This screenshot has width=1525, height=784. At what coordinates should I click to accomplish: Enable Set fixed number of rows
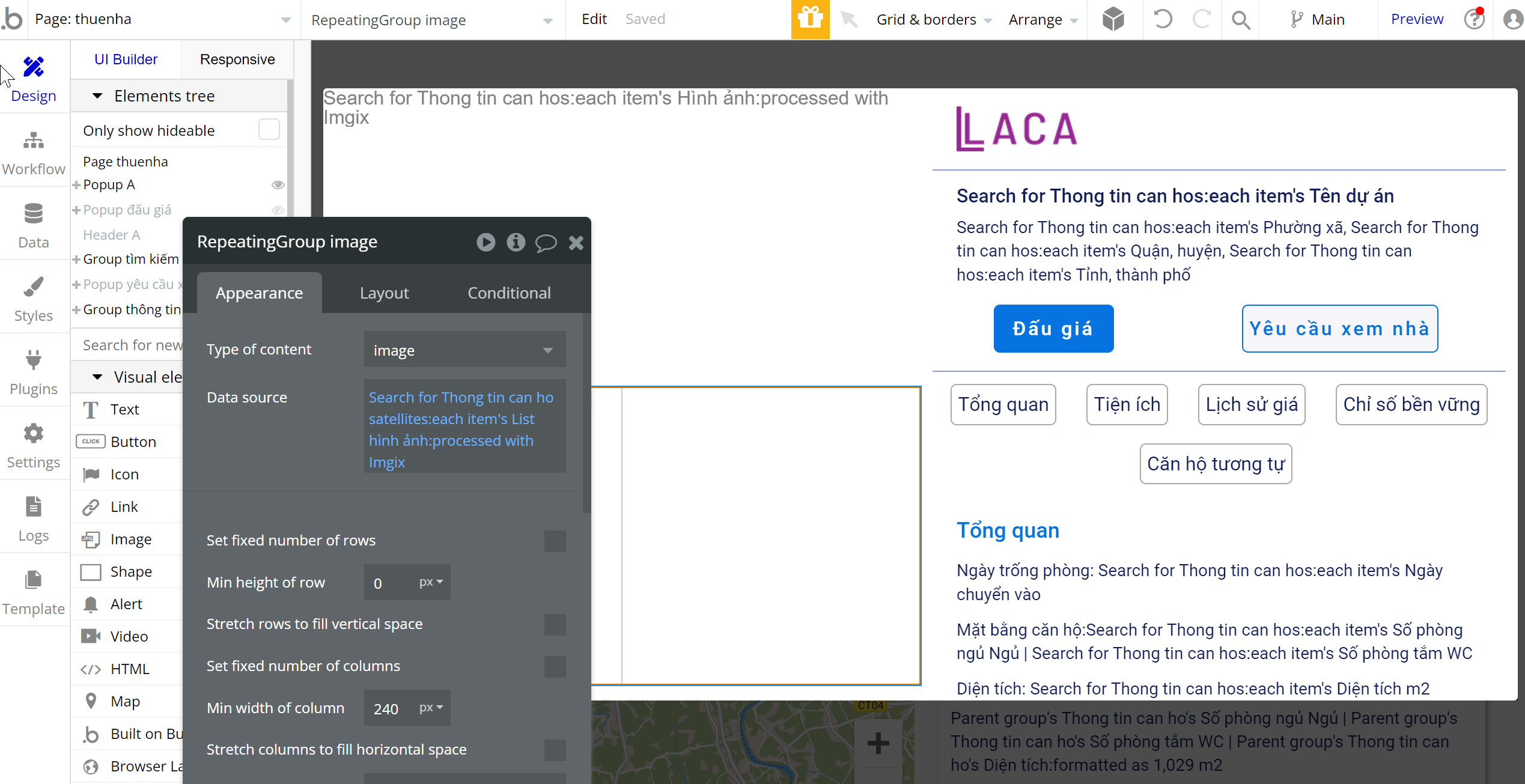point(555,541)
